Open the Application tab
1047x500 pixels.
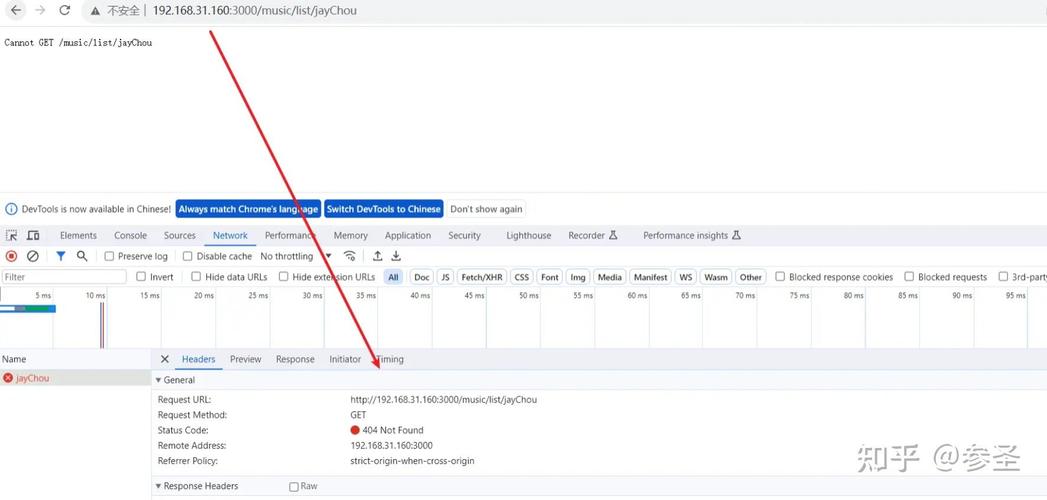[408, 236]
